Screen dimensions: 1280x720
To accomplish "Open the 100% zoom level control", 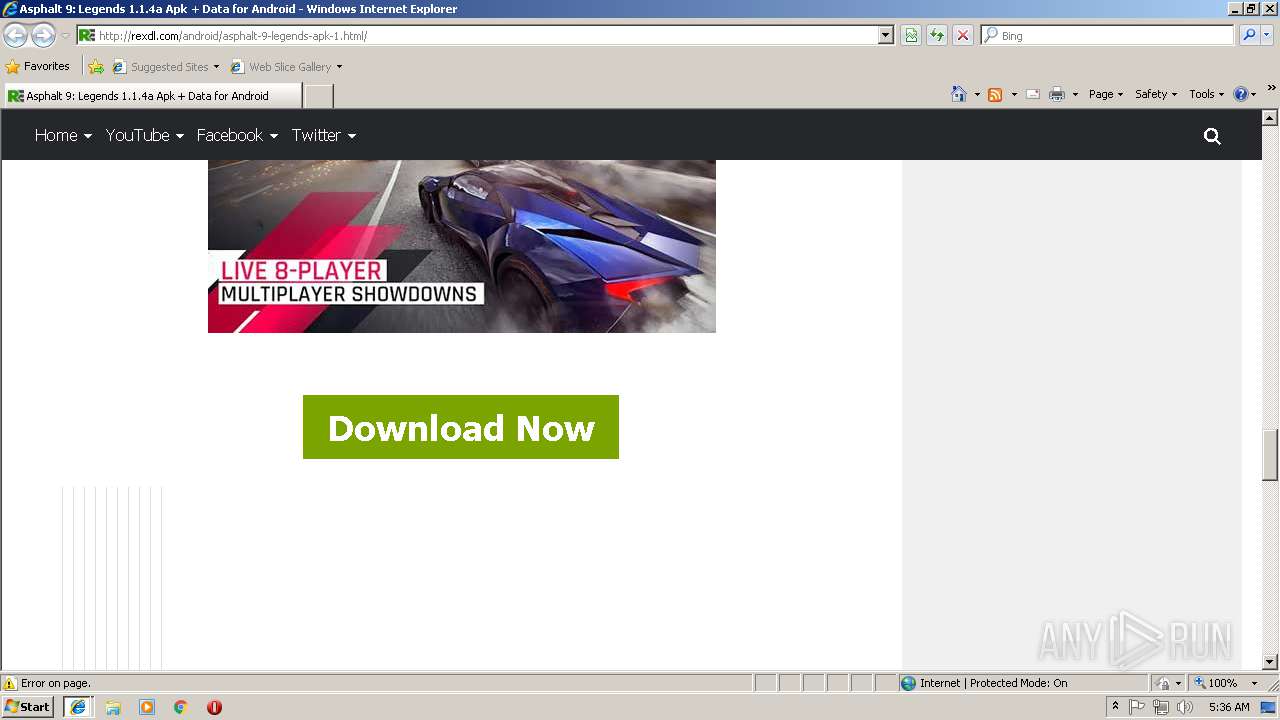I will tap(1226, 683).
